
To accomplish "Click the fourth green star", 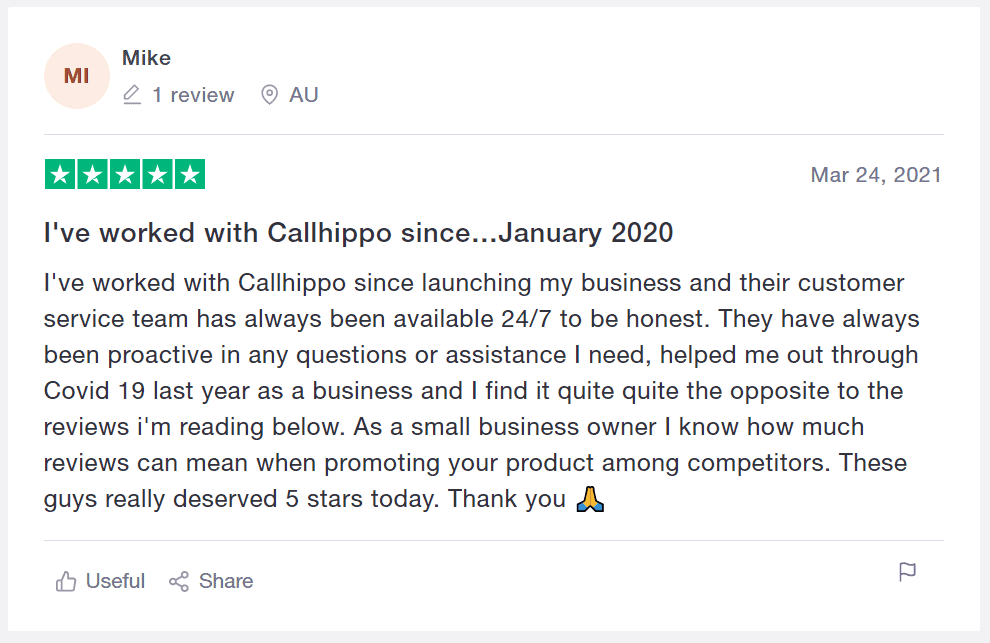I will 157,174.
